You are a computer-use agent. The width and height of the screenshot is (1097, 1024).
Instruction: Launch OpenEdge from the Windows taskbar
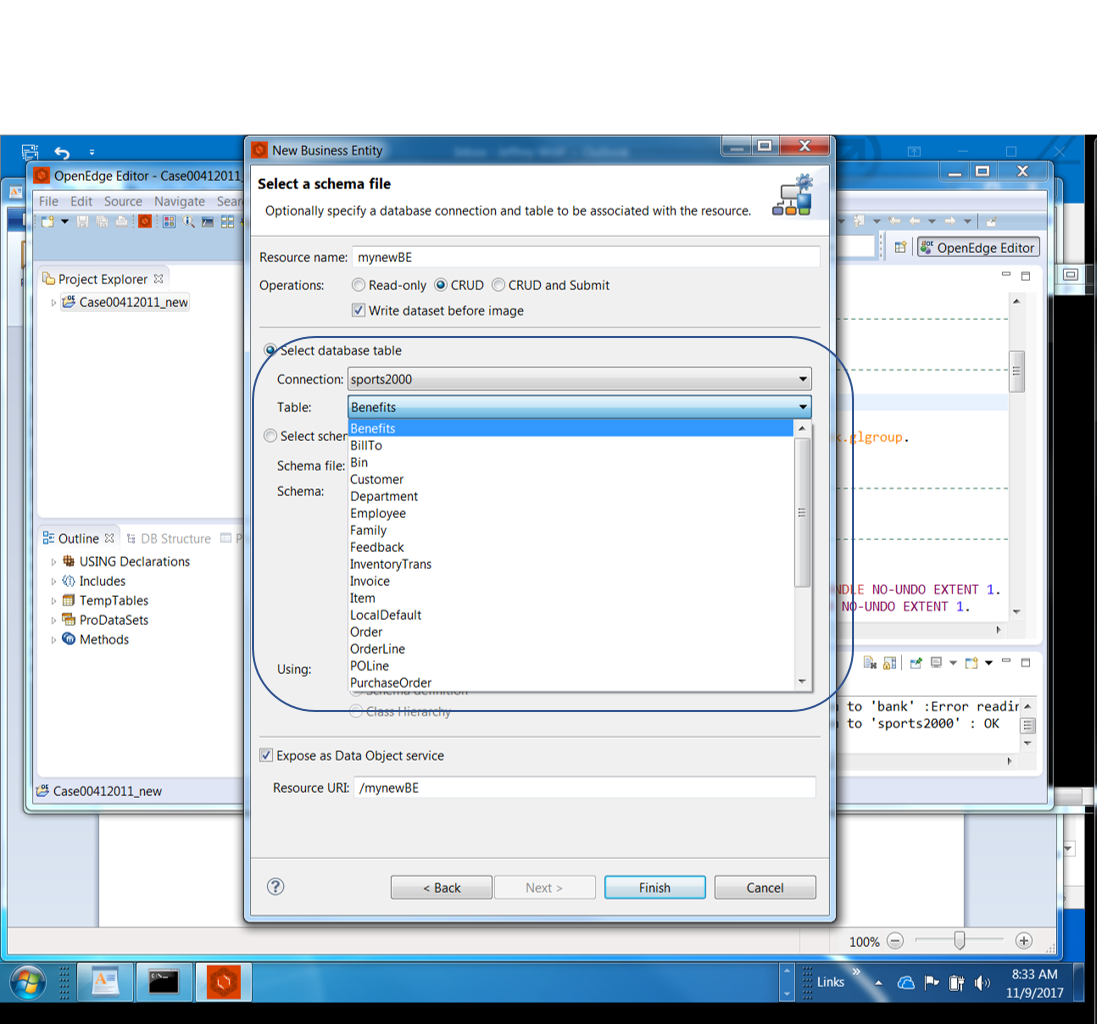click(224, 982)
